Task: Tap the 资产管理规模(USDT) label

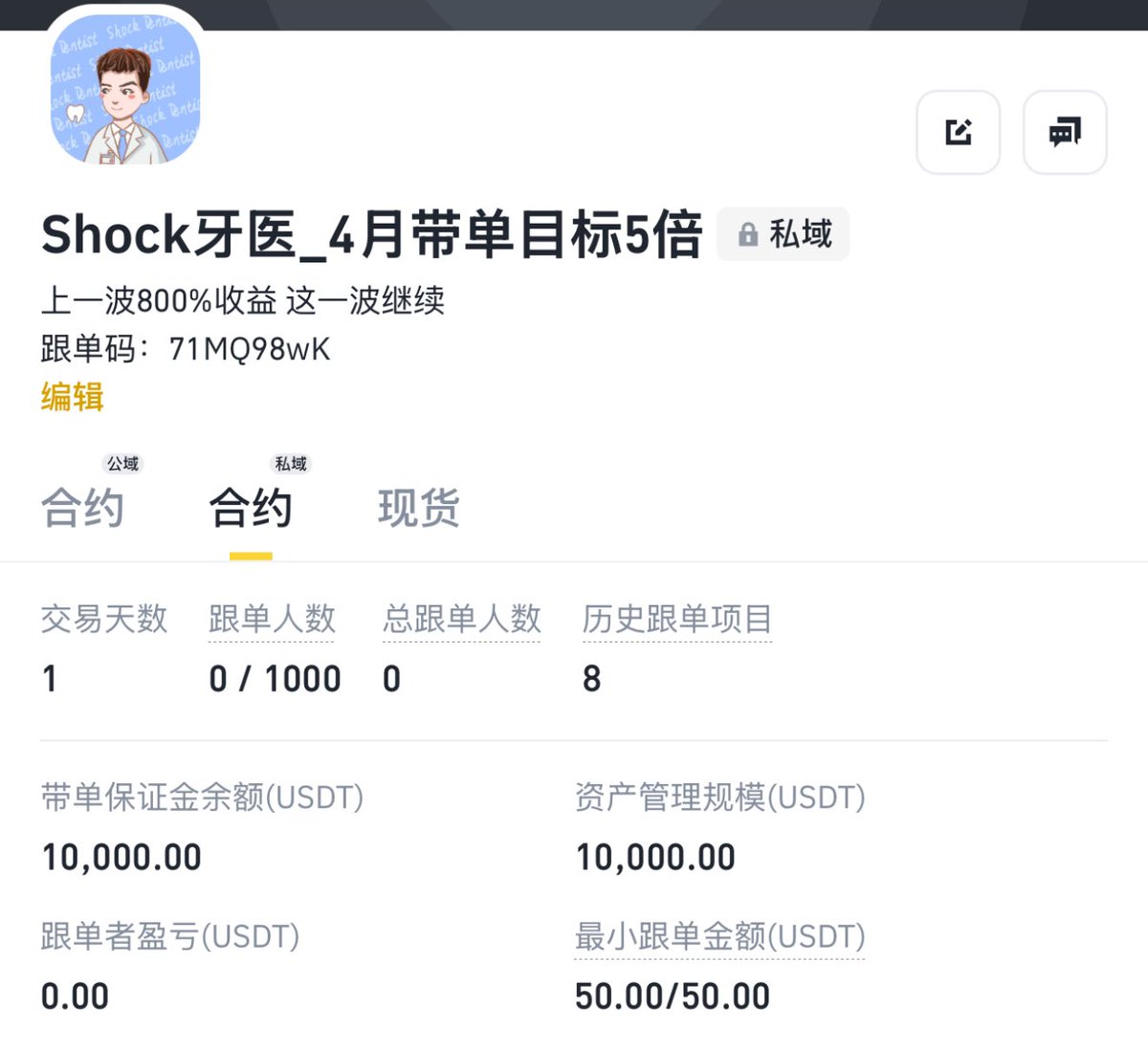Action: point(719,797)
